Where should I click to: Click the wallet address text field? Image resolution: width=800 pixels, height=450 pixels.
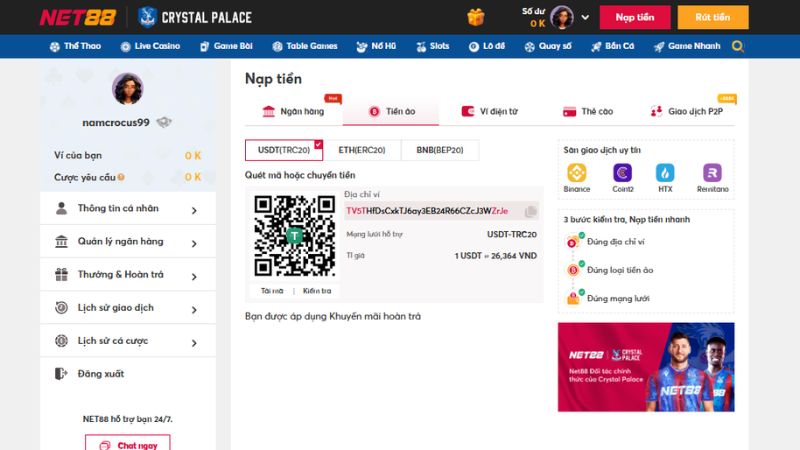coord(441,211)
